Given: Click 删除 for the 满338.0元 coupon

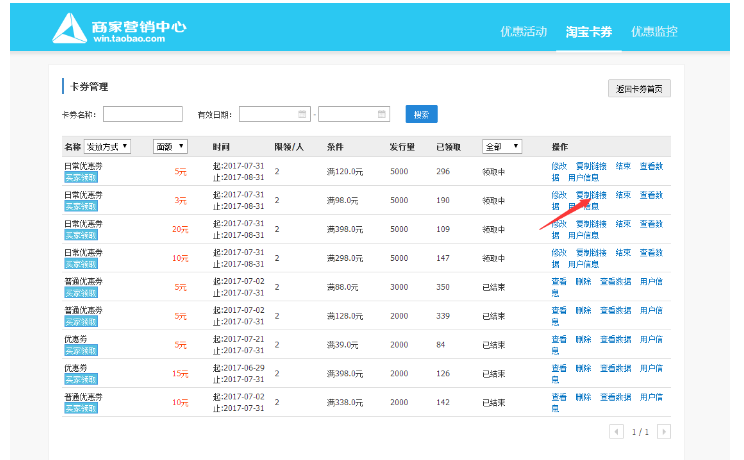Looking at the screenshot, I should pos(583,398).
